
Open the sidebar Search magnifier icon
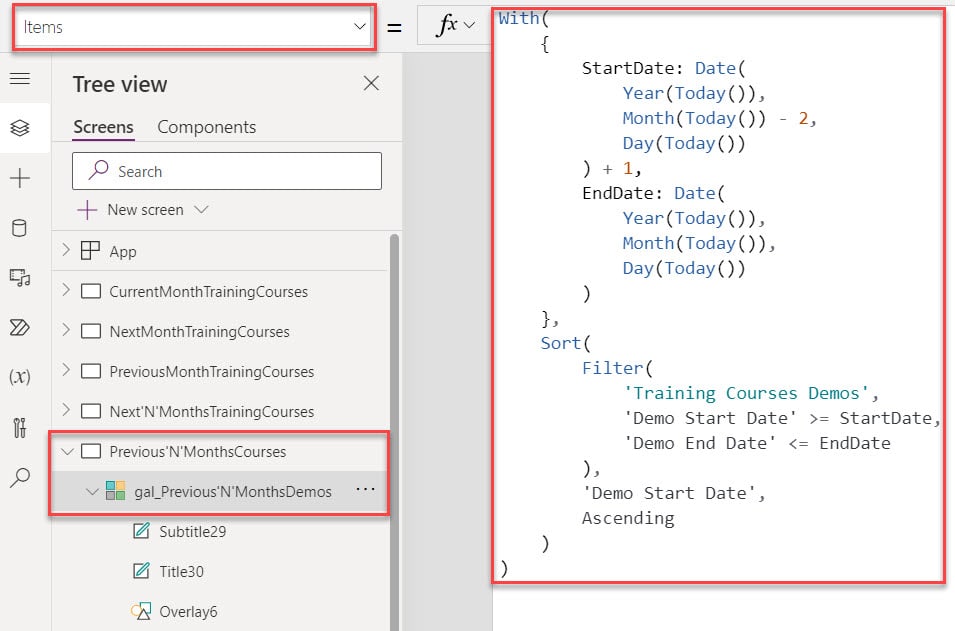19,478
